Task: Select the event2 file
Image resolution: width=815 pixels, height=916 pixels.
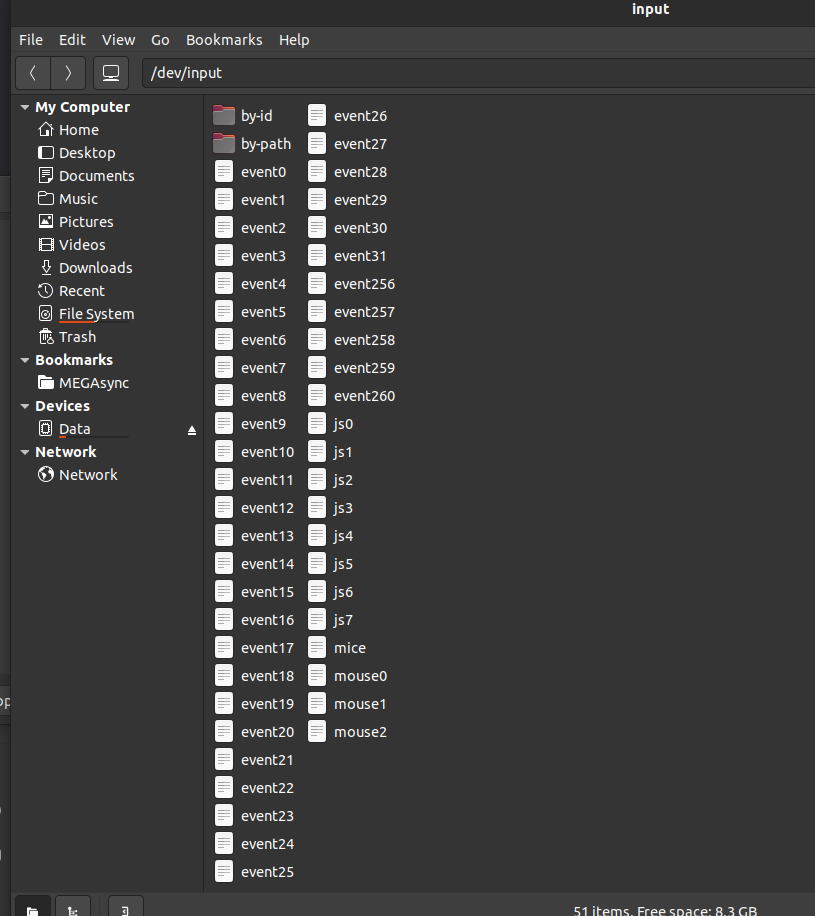Action: tap(250, 228)
